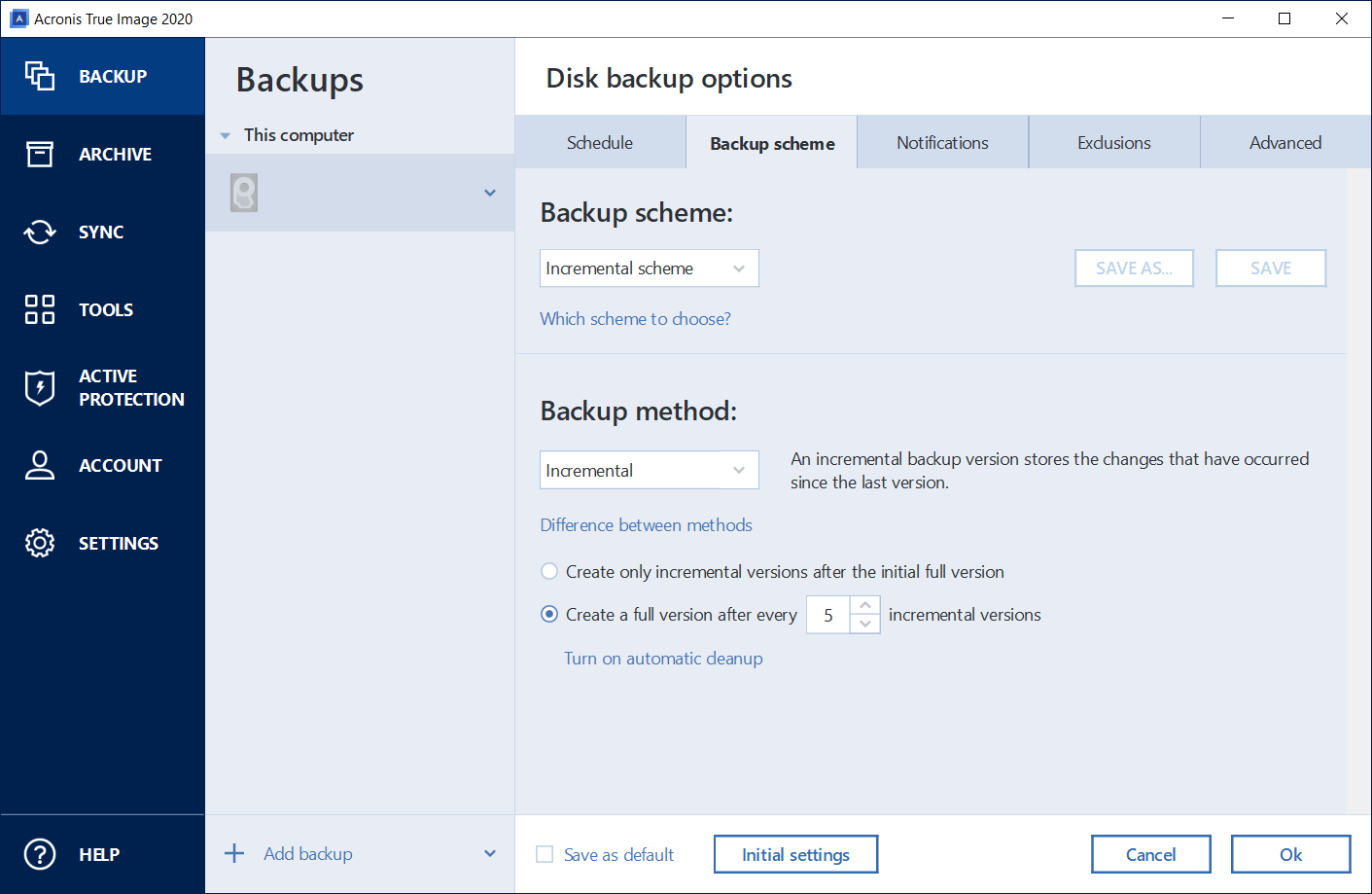Switch to the Notifications tab
Image resolution: width=1372 pixels, height=894 pixels.
[942, 142]
